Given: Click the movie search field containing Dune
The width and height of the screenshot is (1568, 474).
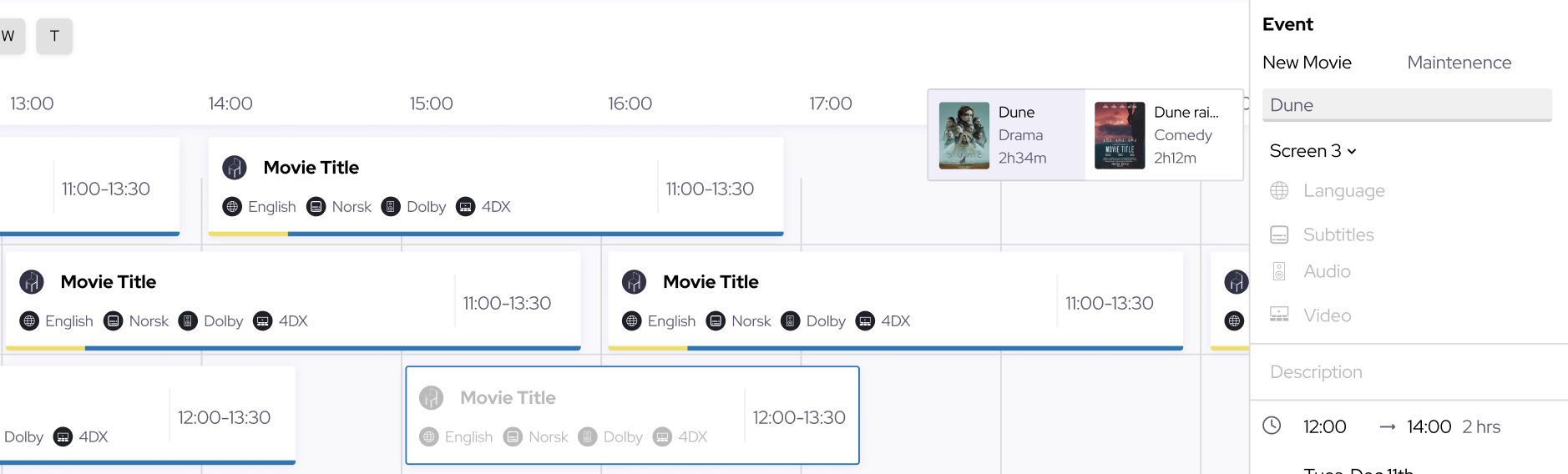Looking at the screenshot, I should (1407, 105).
